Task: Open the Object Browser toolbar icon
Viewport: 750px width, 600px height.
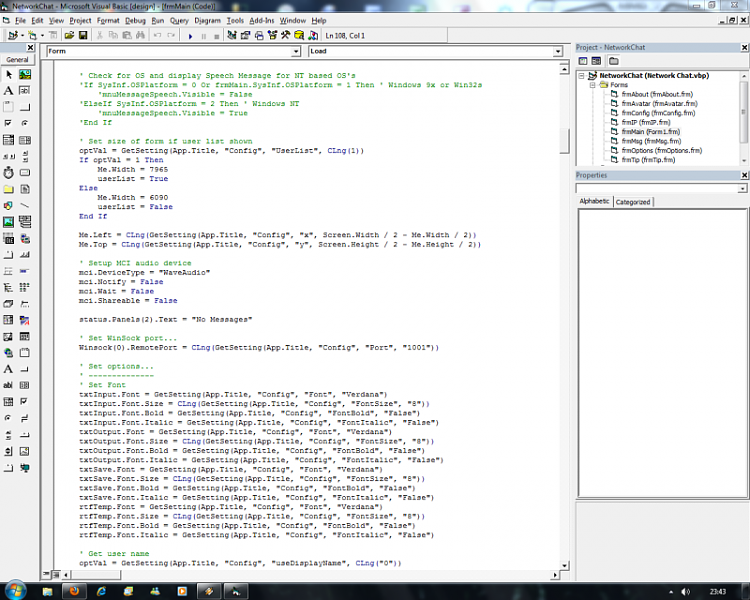Action: [x=272, y=35]
